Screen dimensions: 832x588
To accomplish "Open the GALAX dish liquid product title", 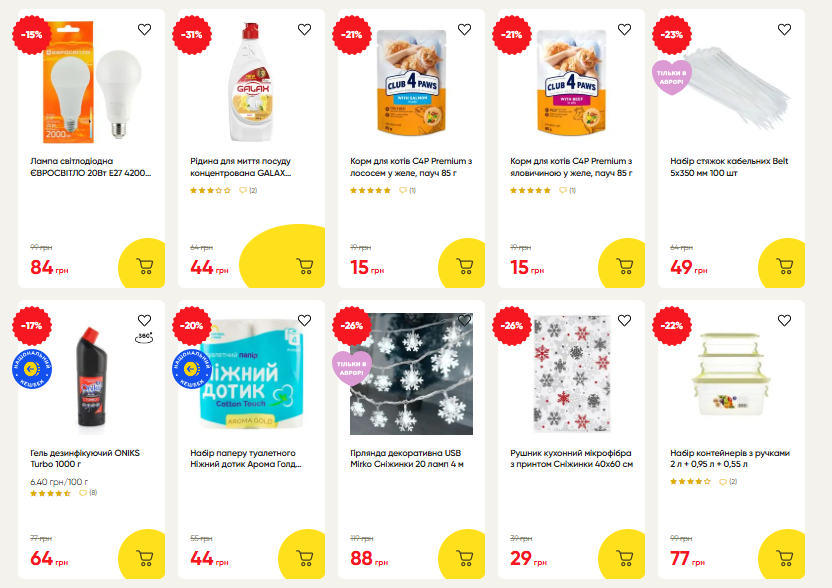I will (x=241, y=166).
